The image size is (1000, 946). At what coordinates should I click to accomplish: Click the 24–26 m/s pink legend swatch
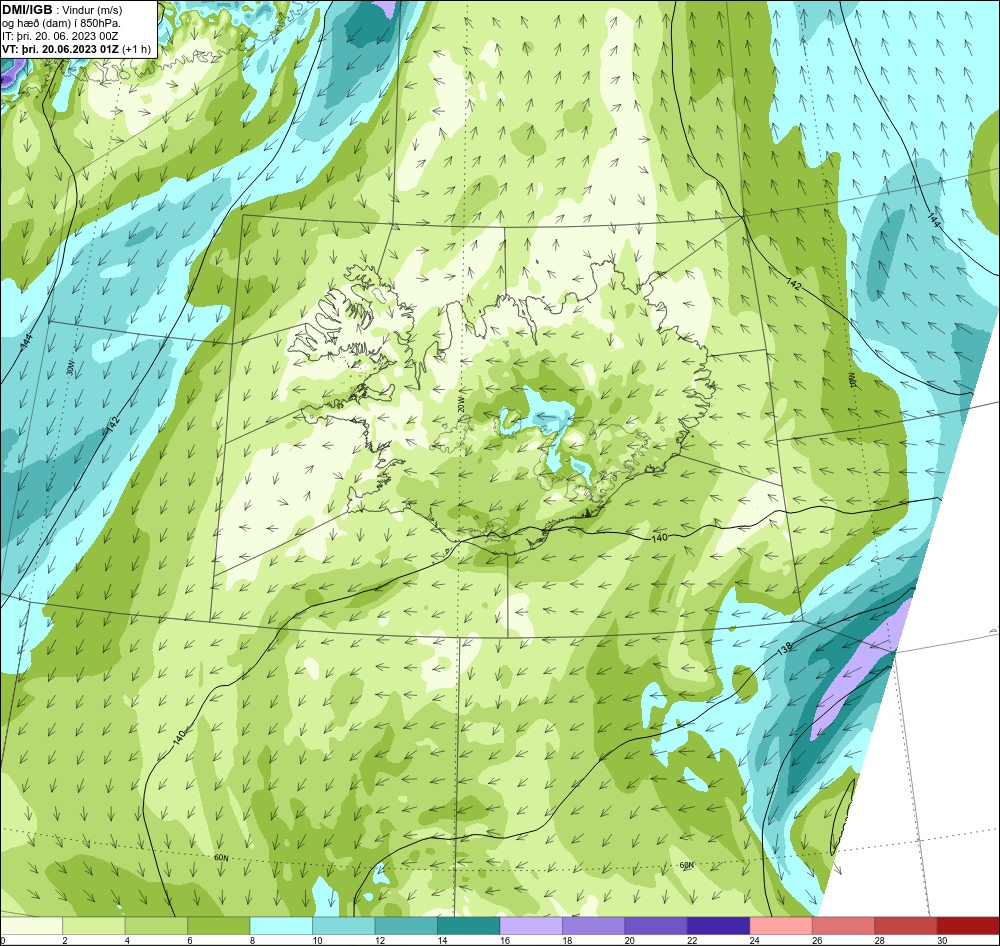point(781,926)
